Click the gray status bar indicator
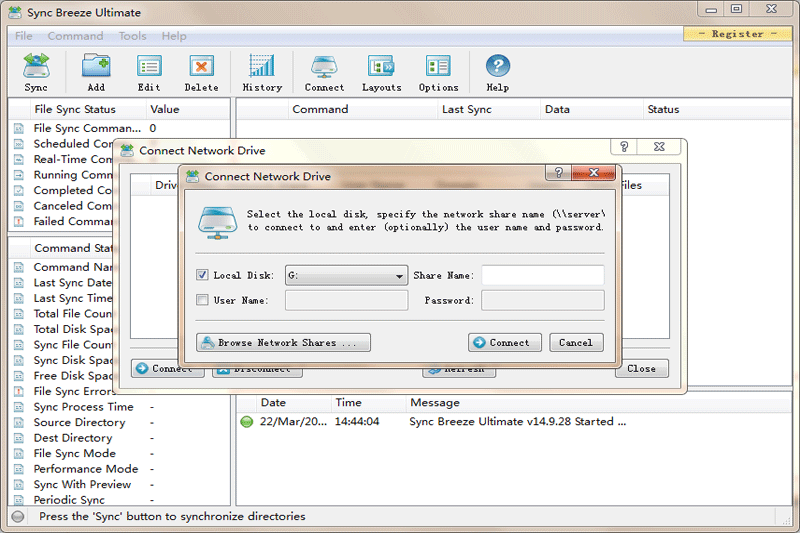Image resolution: width=800 pixels, height=533 pixels. 18,516
